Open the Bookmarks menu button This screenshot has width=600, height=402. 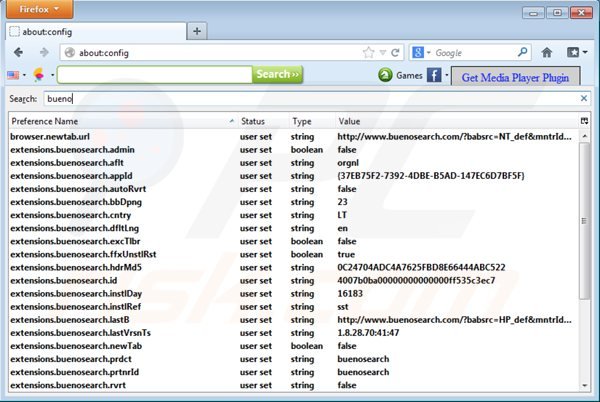576,52
